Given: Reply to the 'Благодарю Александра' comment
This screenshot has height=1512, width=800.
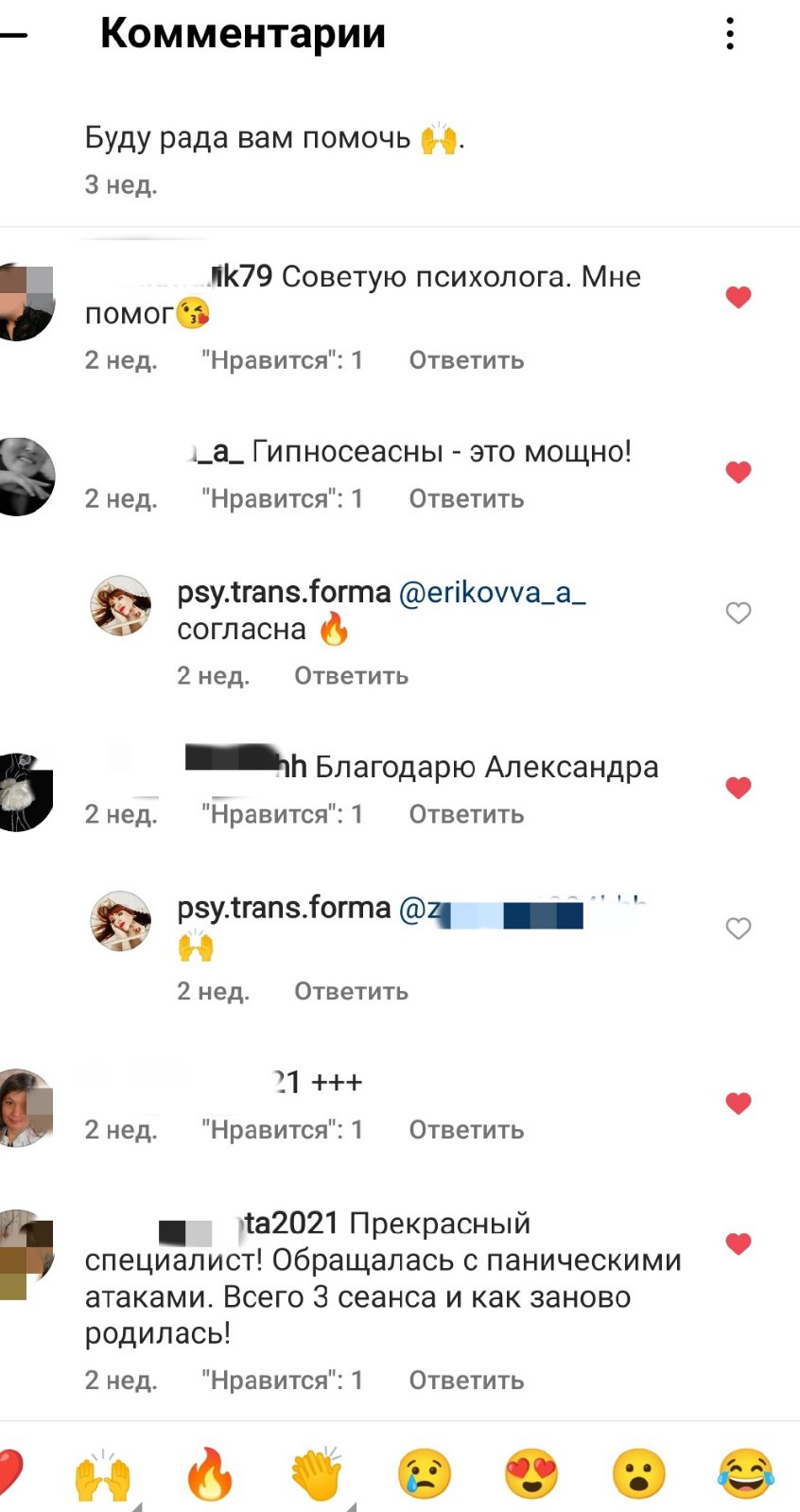Looking at the screenshot, I should coord(466,814).
